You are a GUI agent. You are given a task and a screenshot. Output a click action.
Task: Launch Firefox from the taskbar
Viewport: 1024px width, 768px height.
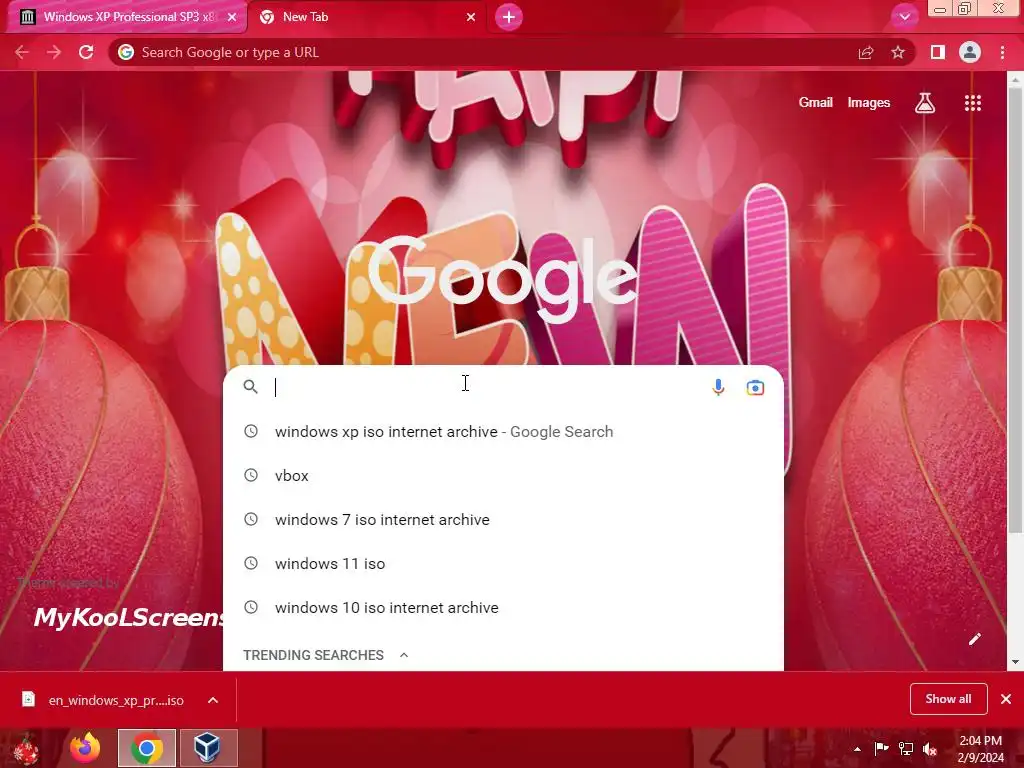[86, 748]
